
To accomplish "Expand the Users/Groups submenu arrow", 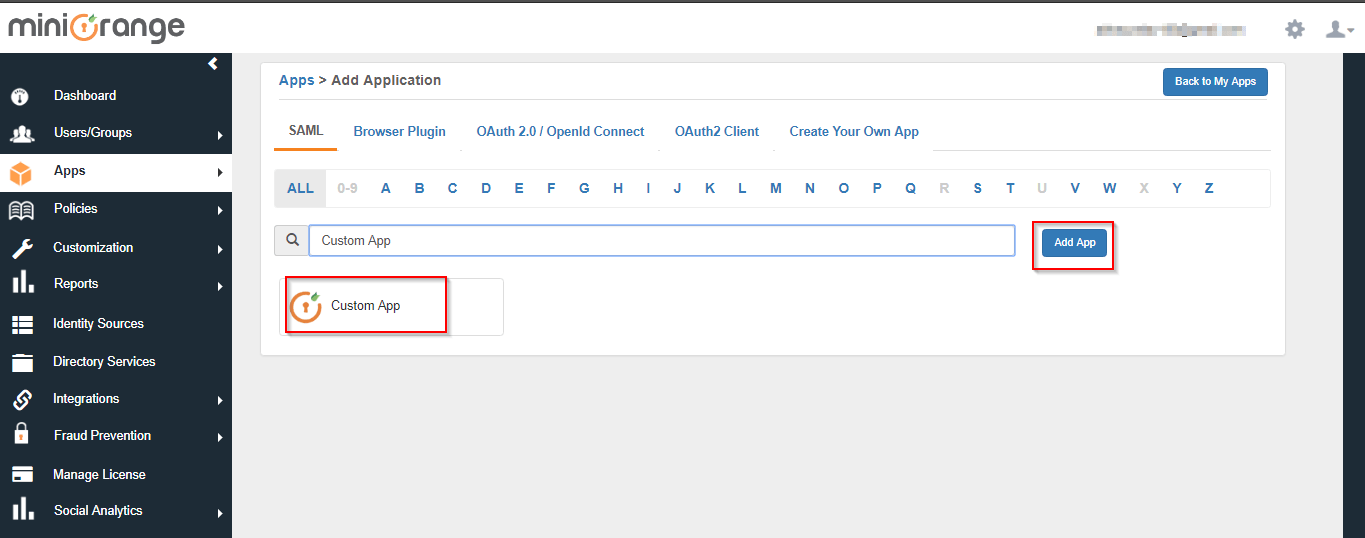I will click(220, 135).
